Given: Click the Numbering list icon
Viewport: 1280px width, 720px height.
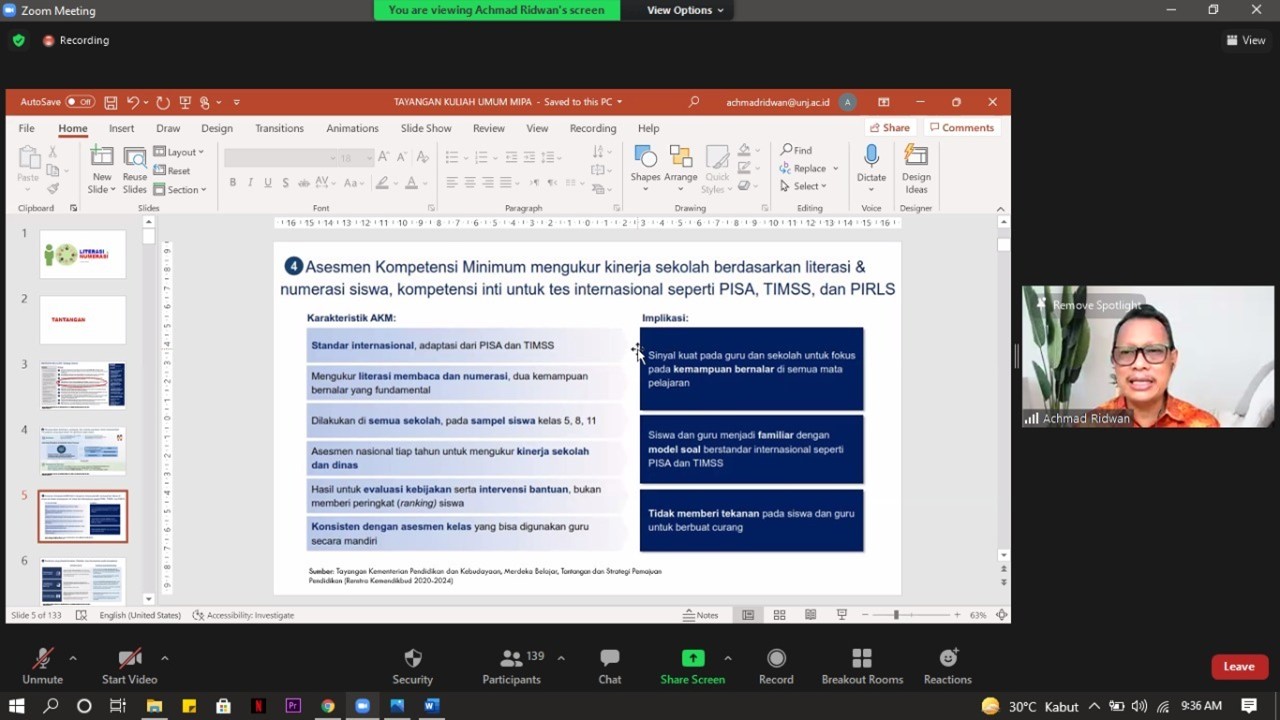Looking at the screenshot, I should pos(482,158).
